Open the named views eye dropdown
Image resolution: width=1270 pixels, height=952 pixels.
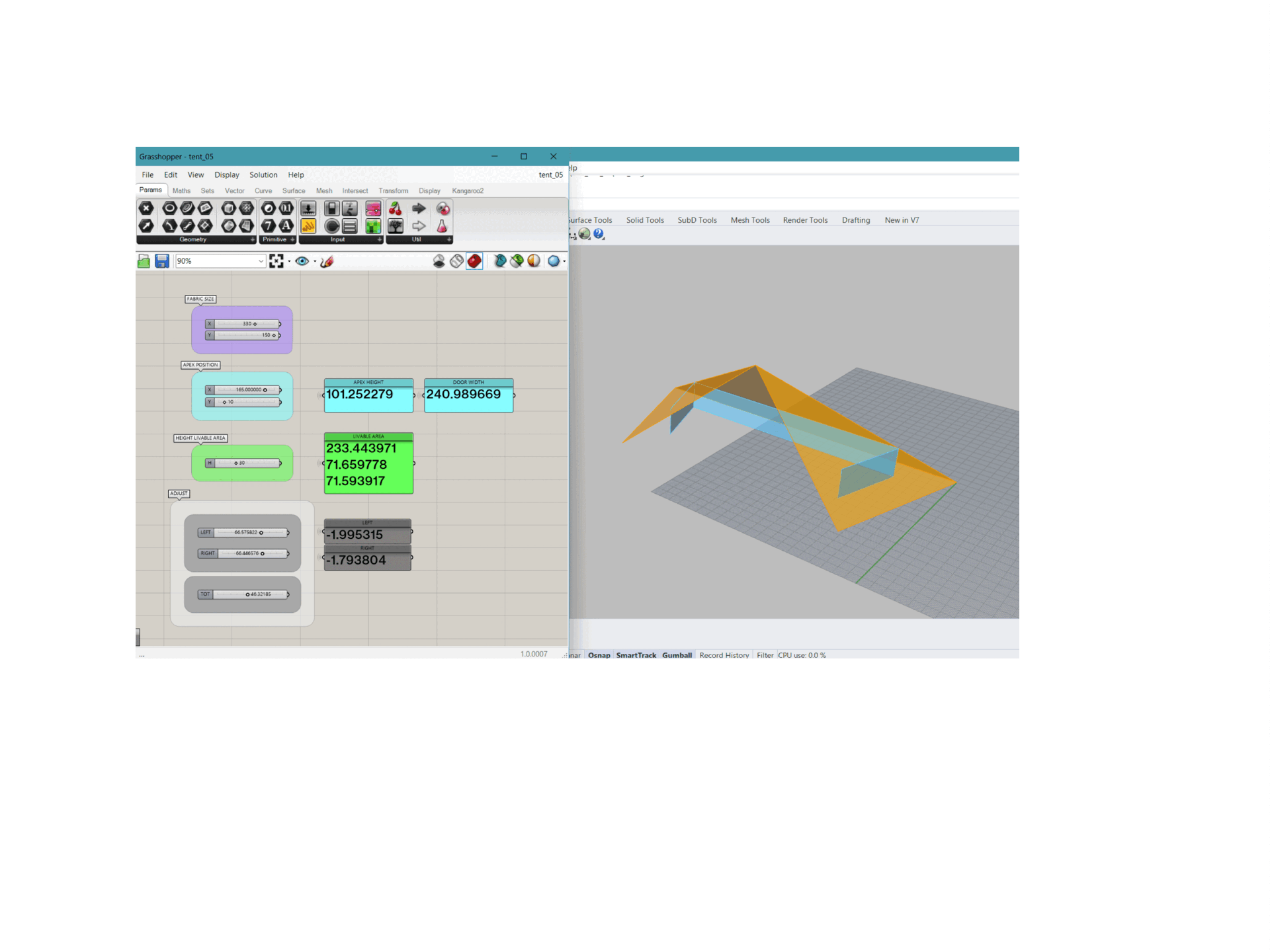pyautogui.click(x=315, y=262)
